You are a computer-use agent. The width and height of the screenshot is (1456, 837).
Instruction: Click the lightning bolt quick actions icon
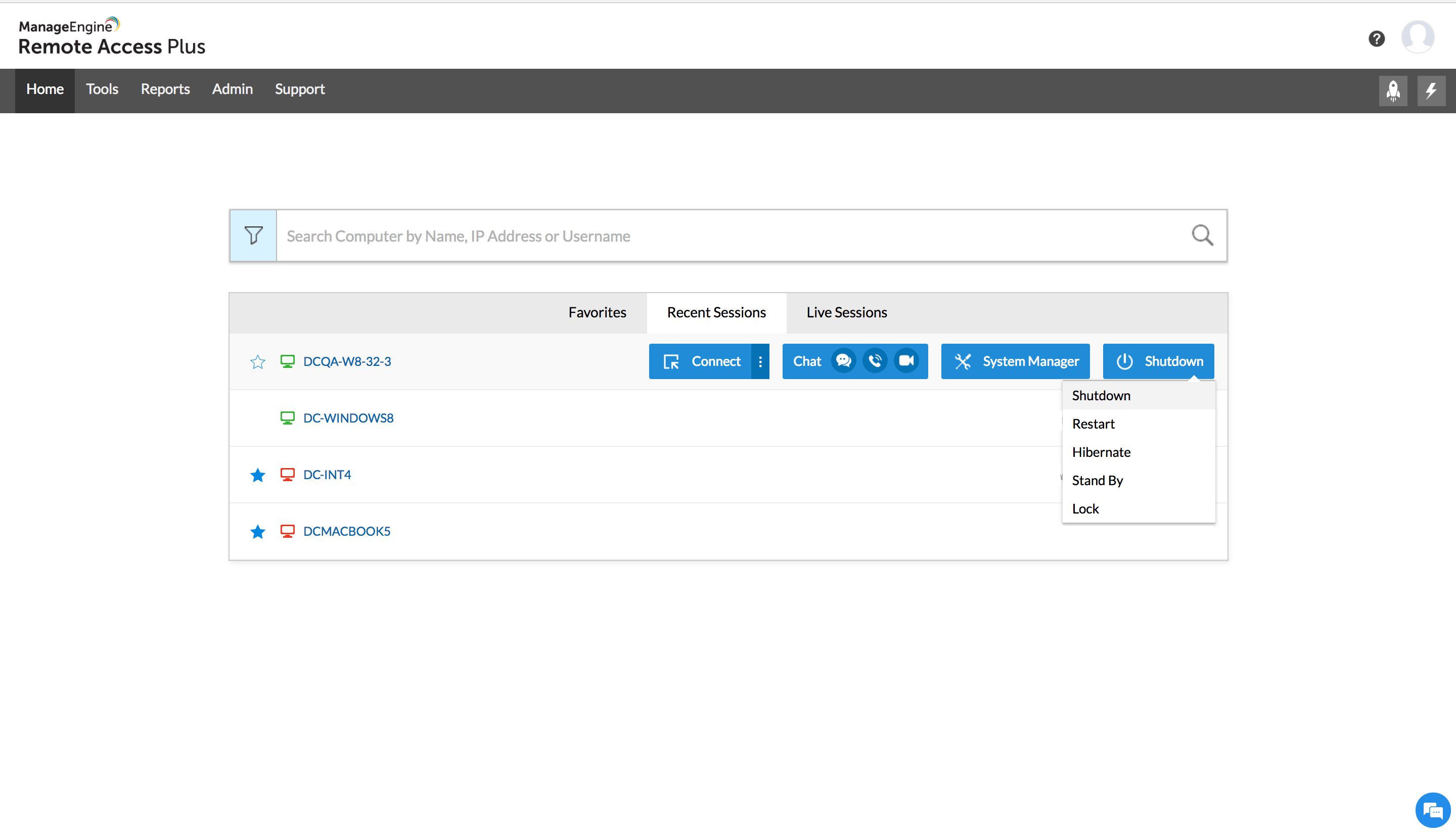[1431, 90]
